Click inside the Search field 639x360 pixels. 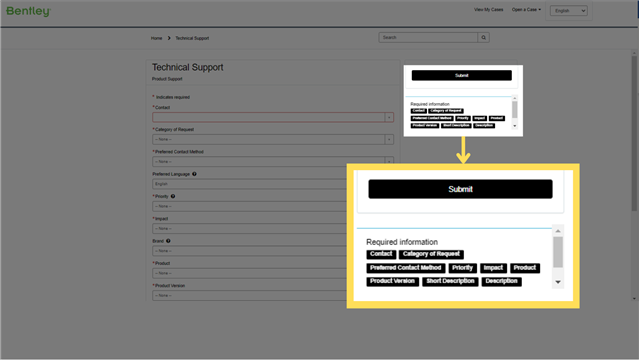[x=428, y=38]
